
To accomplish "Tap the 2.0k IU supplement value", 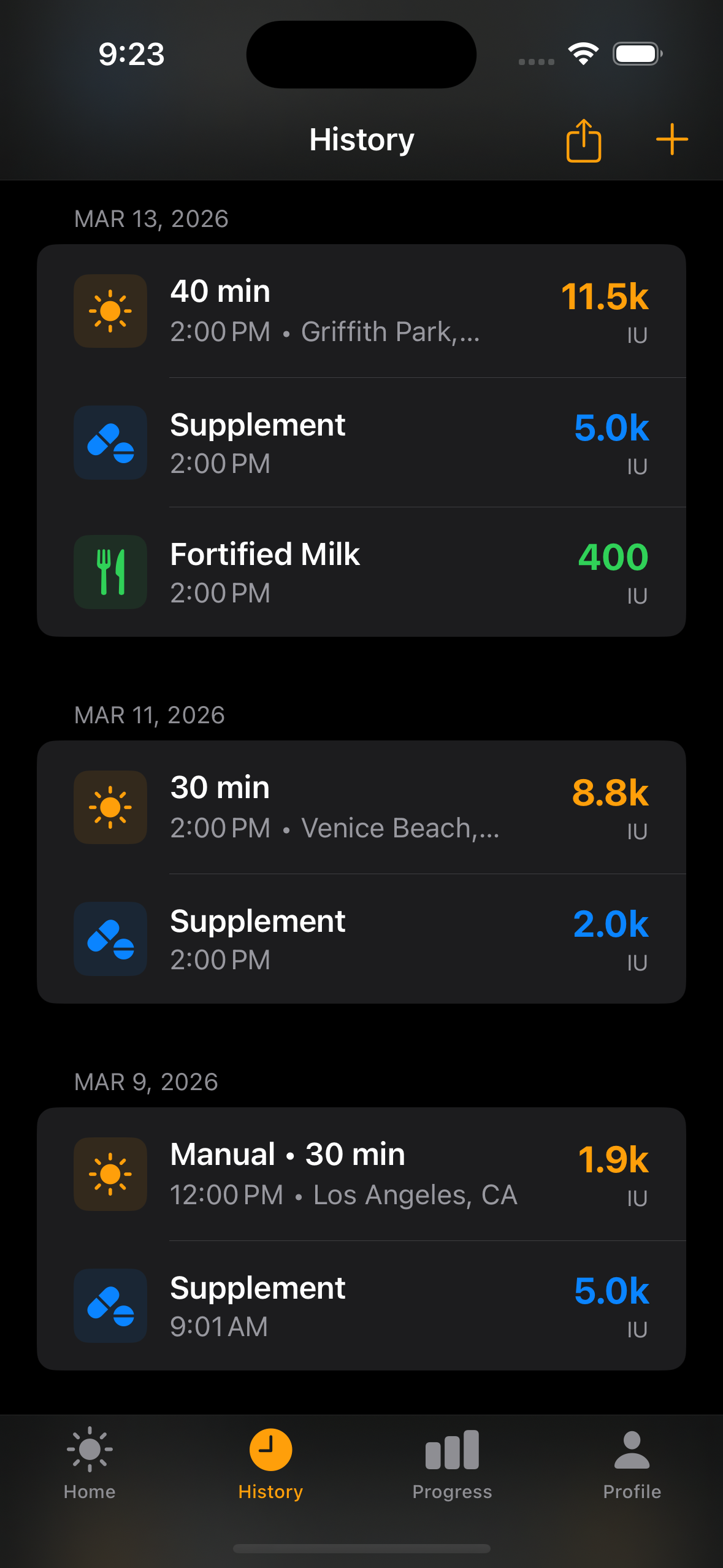I will [611, 924].
